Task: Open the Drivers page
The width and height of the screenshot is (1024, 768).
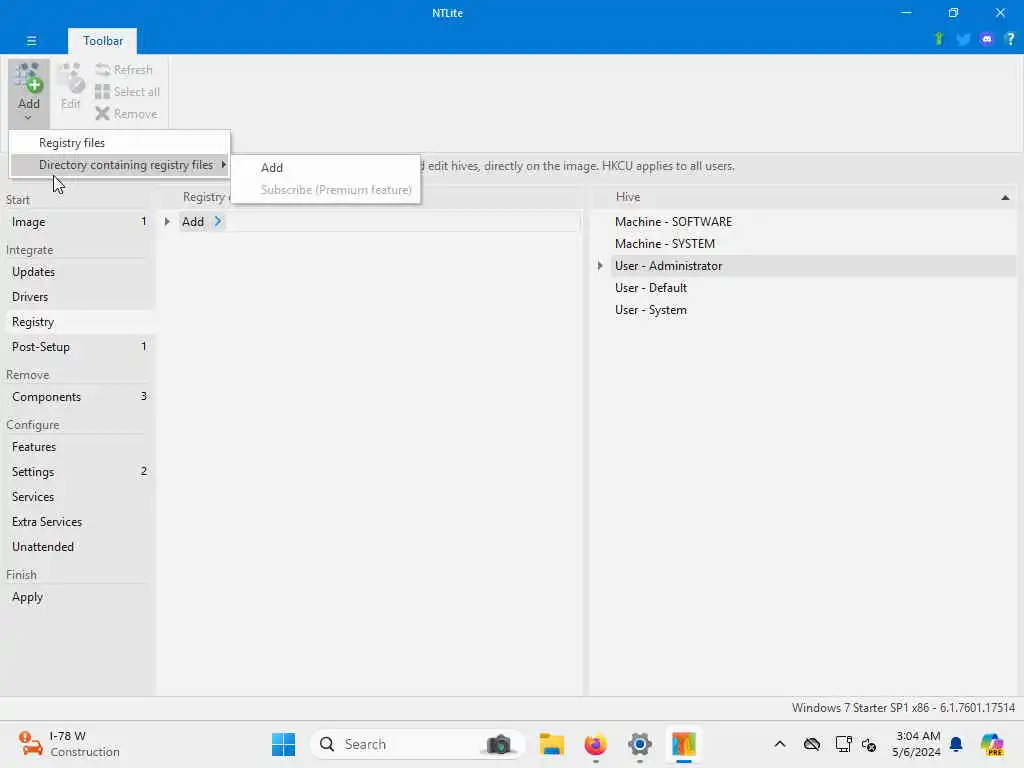Action: tap(78, 296)
